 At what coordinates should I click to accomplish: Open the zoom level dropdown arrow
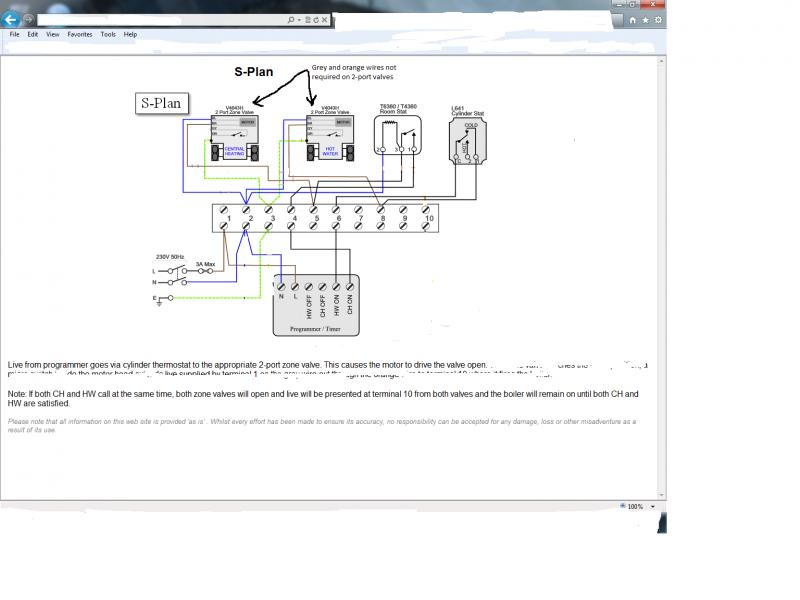coord(653,506)
